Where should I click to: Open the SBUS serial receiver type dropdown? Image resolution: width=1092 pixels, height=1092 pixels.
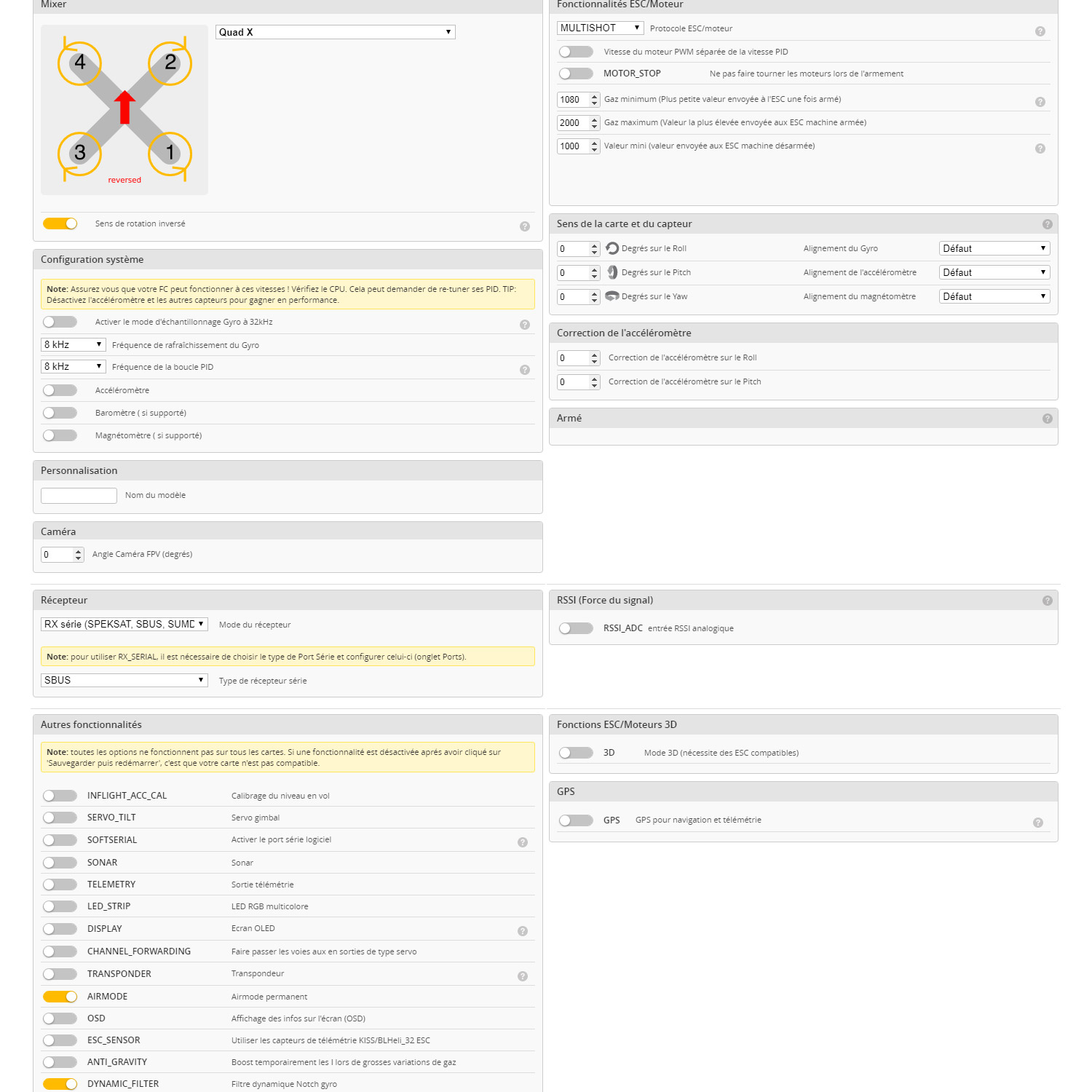click(x=124, y=680)
